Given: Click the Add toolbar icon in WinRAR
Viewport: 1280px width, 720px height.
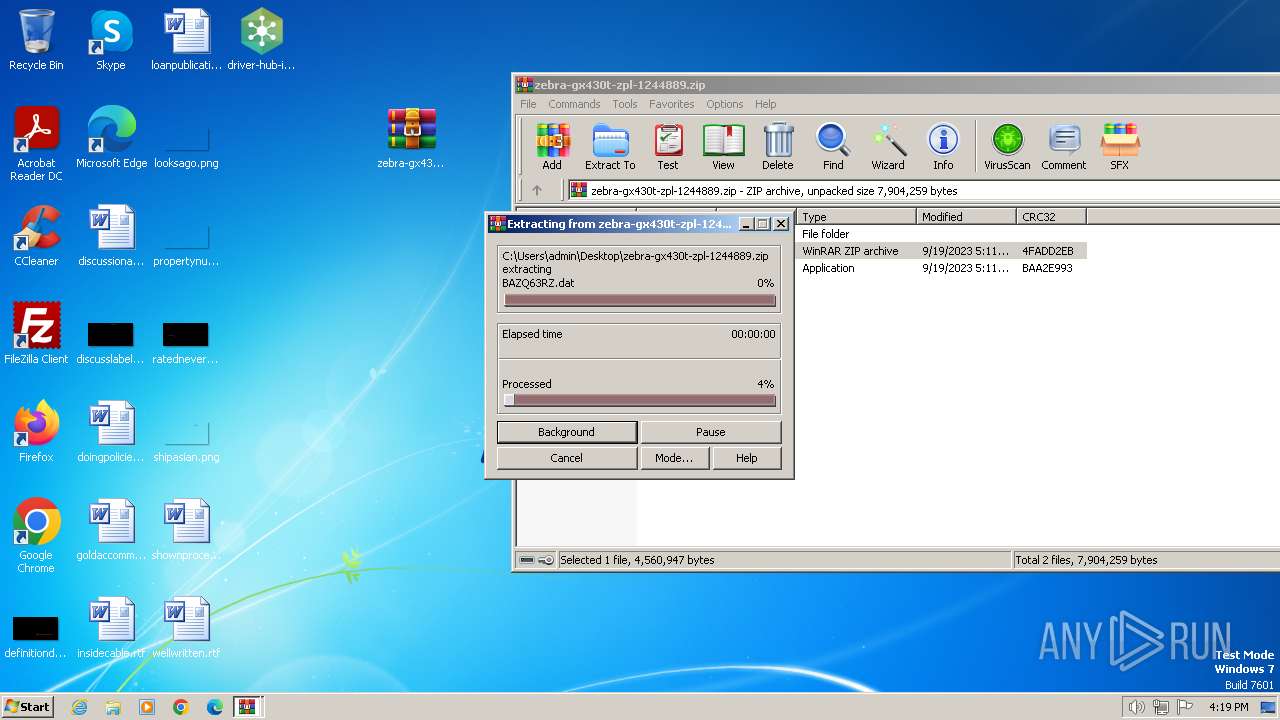Looking at the screenshot, I should [552, 147].
